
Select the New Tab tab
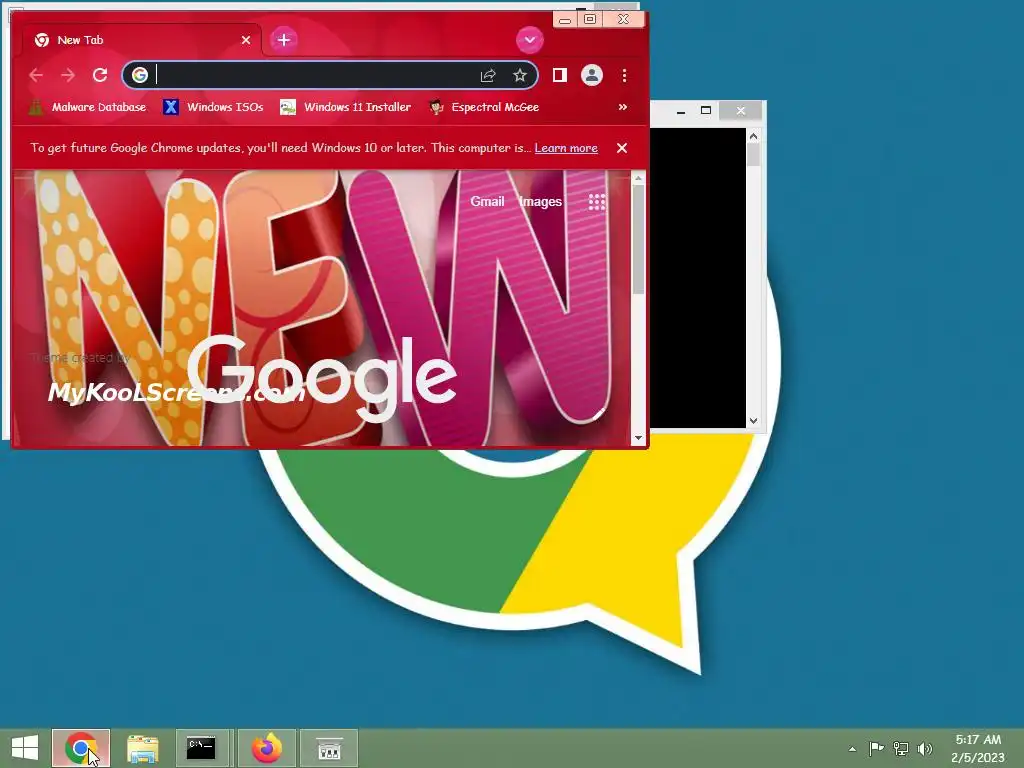[x=142, y=40]
